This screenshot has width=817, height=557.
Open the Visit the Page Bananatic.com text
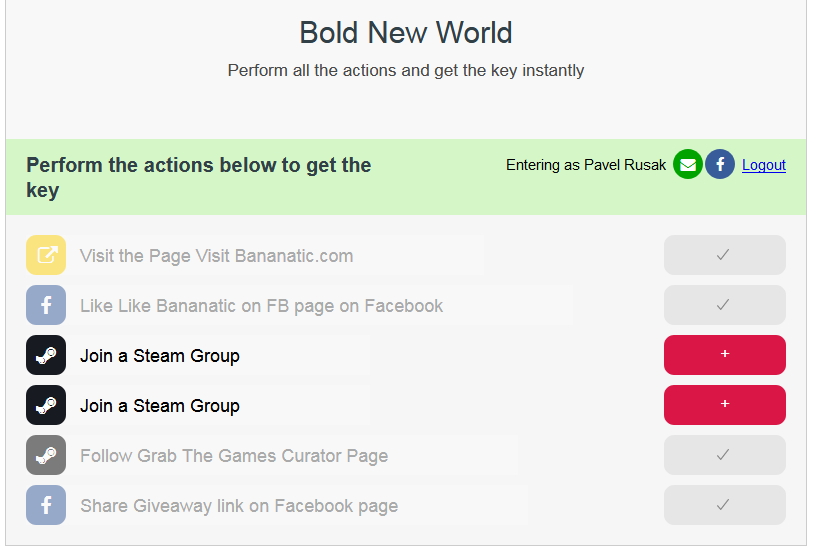pyautogui.click(x=216, y=256)
